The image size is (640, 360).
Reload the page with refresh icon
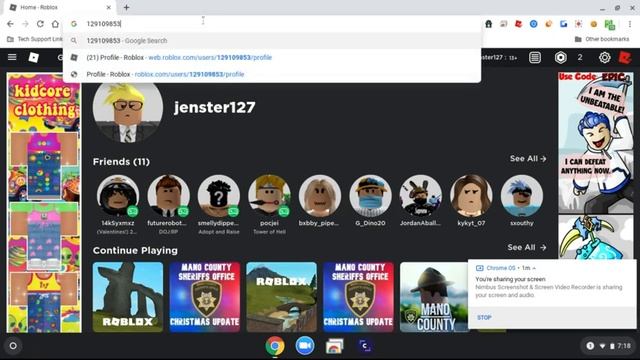(x=40, y=24)
